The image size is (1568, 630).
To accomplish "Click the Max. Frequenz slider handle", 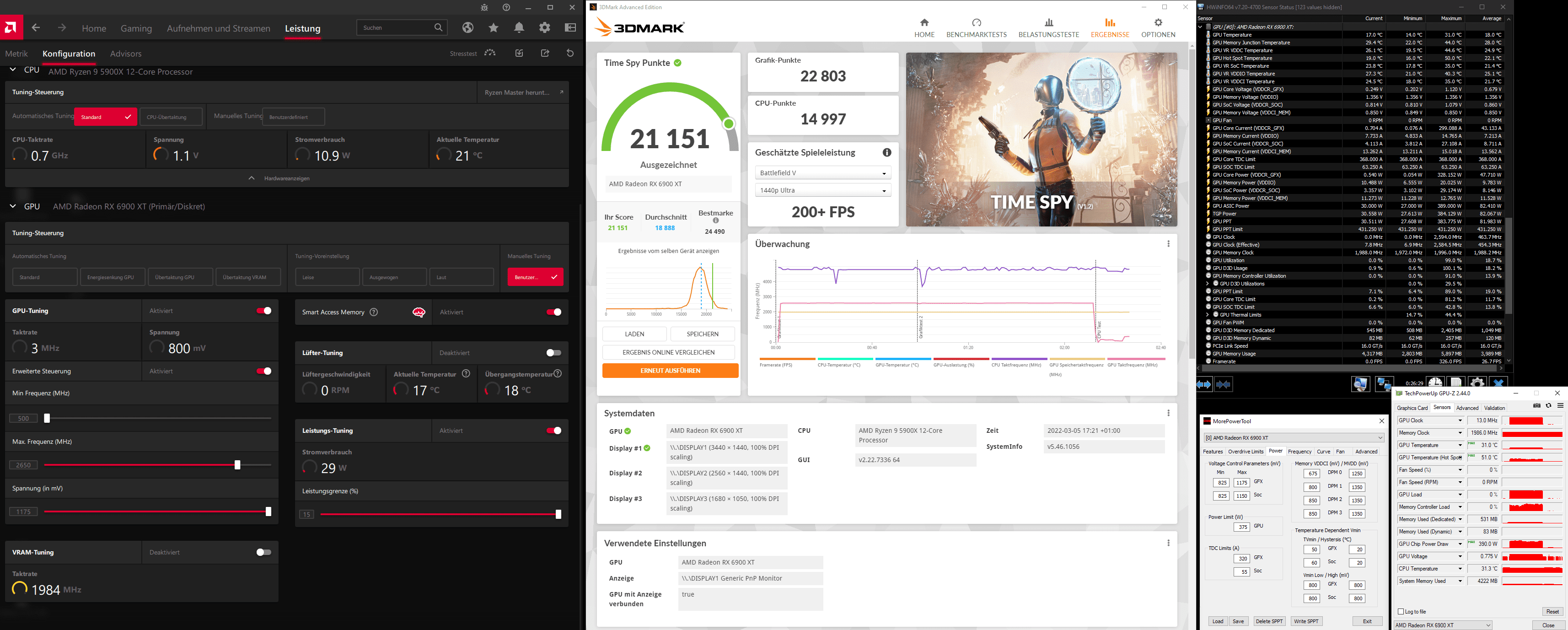I will tap(237, 465).
